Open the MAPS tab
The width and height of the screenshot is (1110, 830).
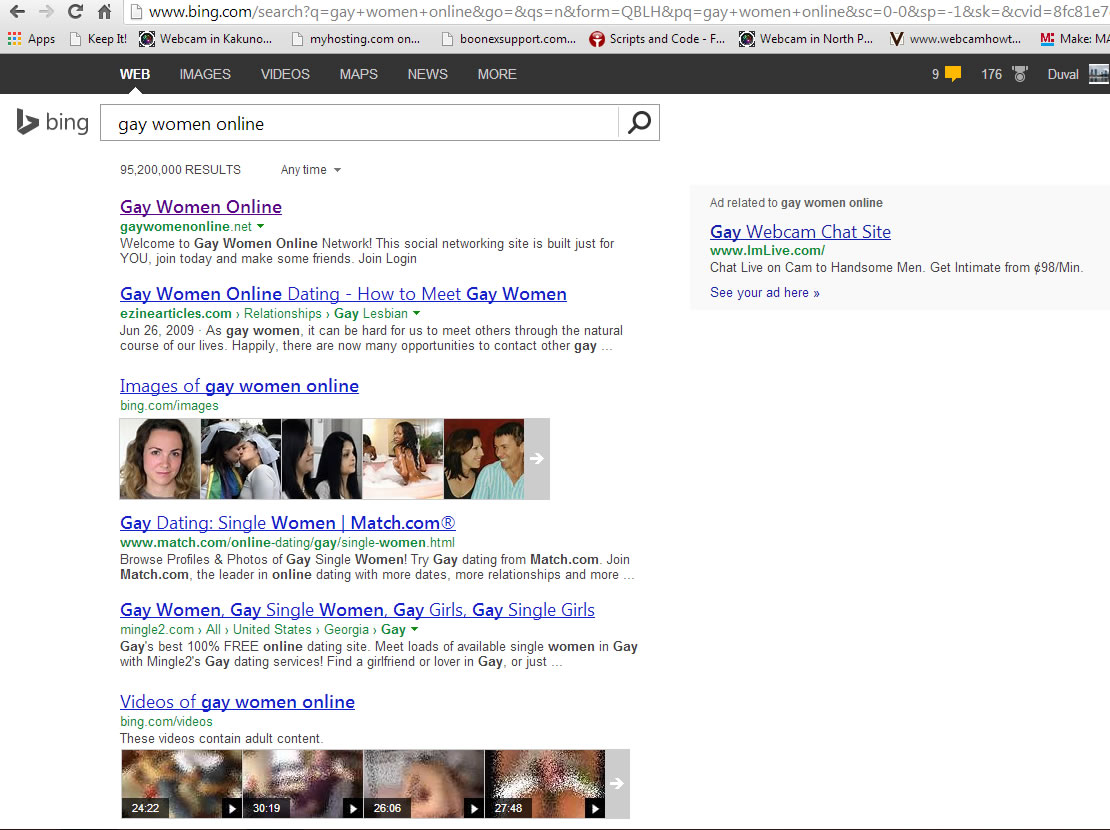point(358,74)
